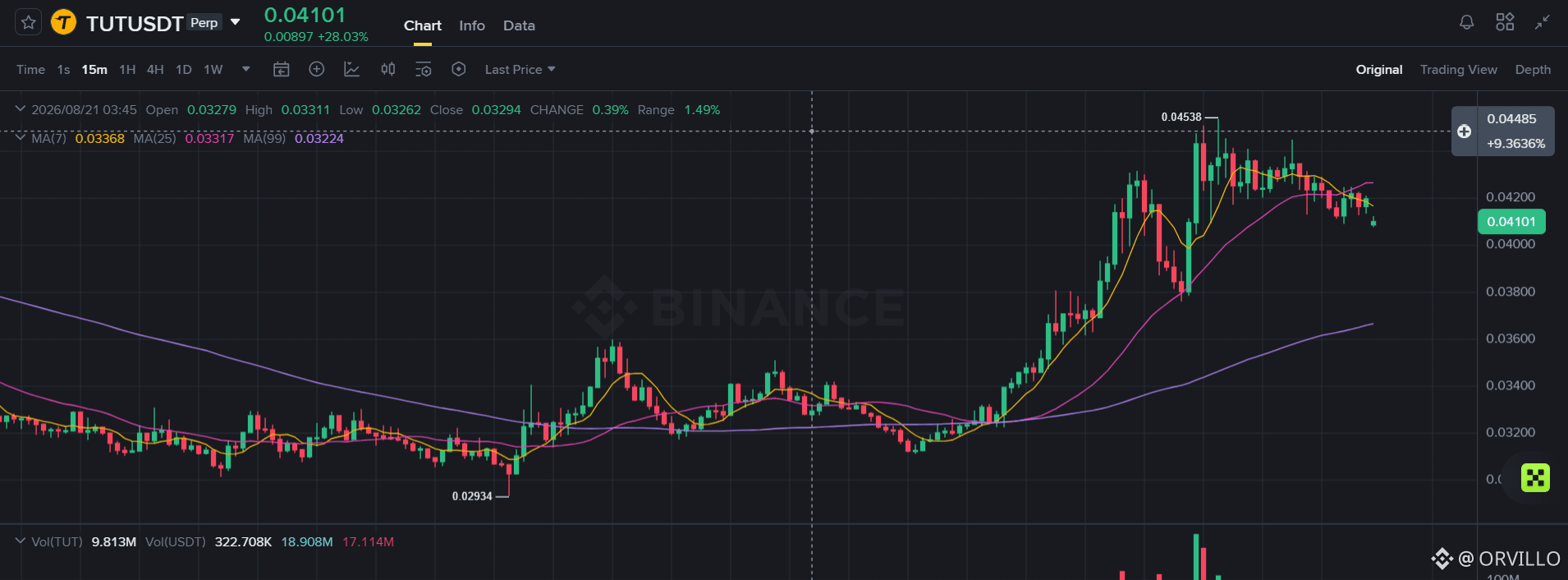Select the 1W interval
This screenshot has width=1568, height=580.
tap(213, 70)
